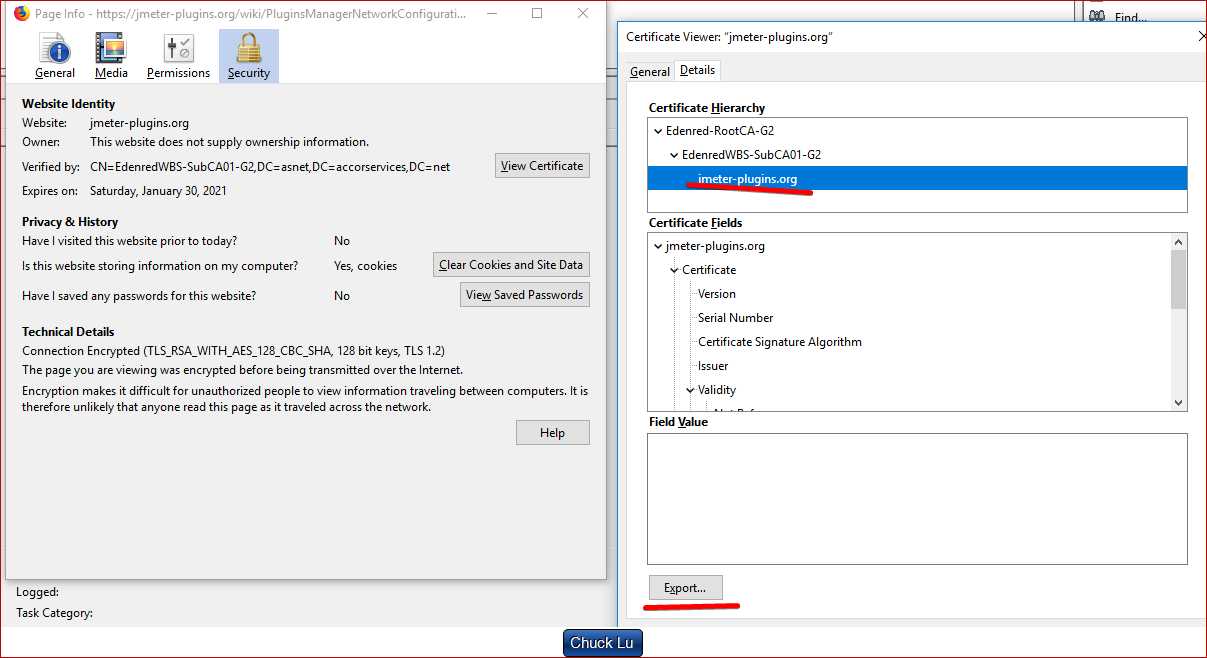The width and height of the screenshot is (1207, 658).
Task: Click the Verified by CN=EdenredWBS value
Action: tap(270, 166)
